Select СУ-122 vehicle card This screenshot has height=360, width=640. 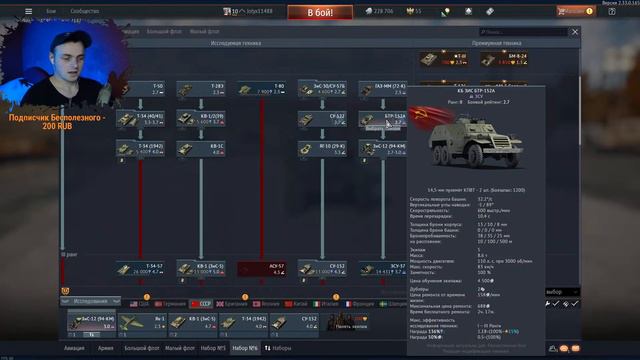coord(322,119)
